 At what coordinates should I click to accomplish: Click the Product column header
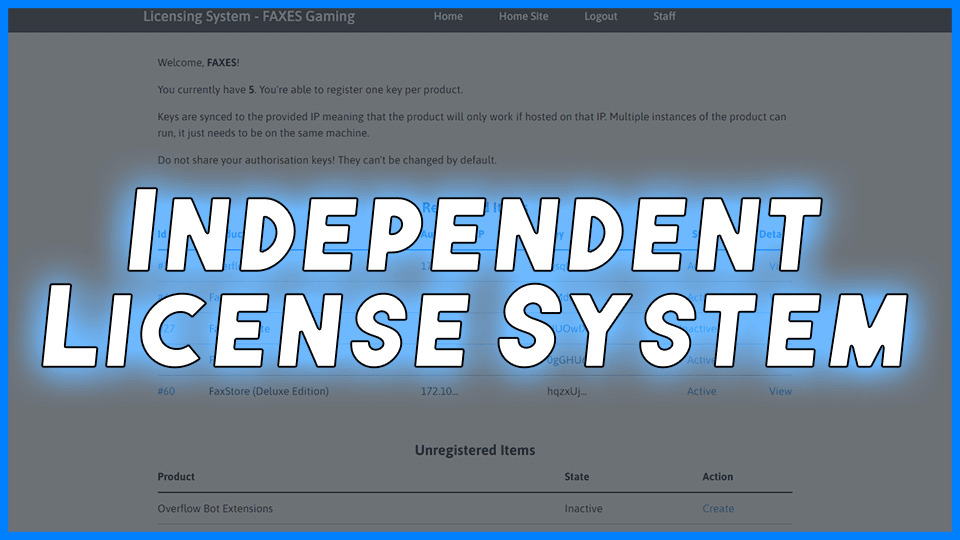click(176, 477)
